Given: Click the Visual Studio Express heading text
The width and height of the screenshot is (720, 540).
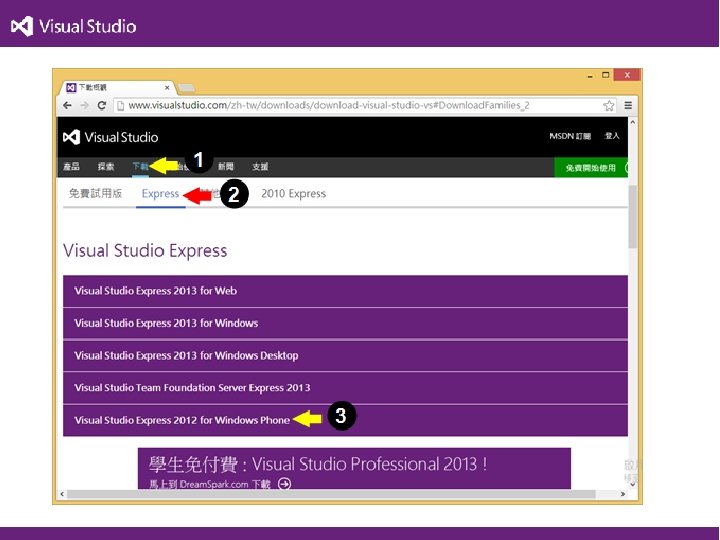Looking at the screenshot, I should pos(145,251).
